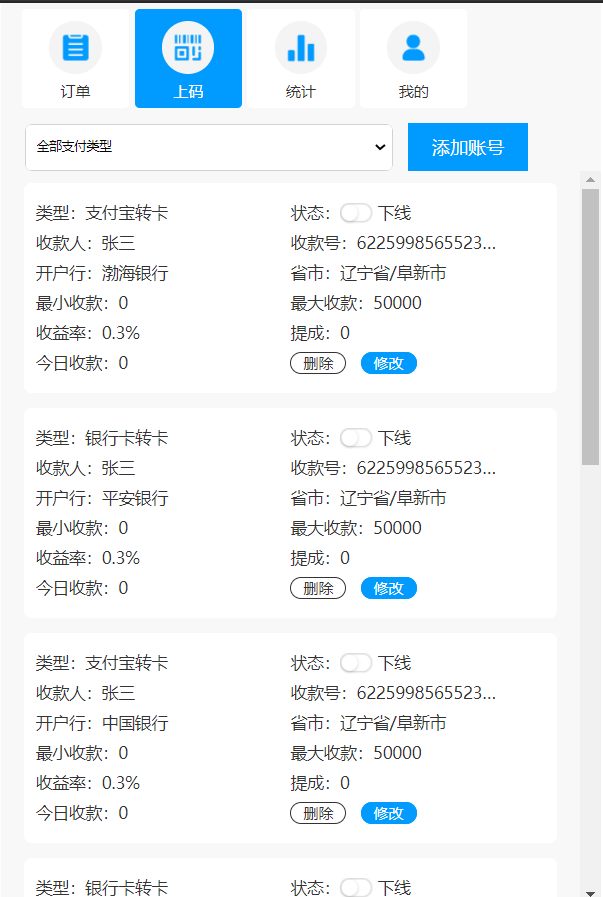The width and height of the screenshot is (603, 897).
Task: Click 收款号 value in the 中国银行 card
Action: coord(426,693)
